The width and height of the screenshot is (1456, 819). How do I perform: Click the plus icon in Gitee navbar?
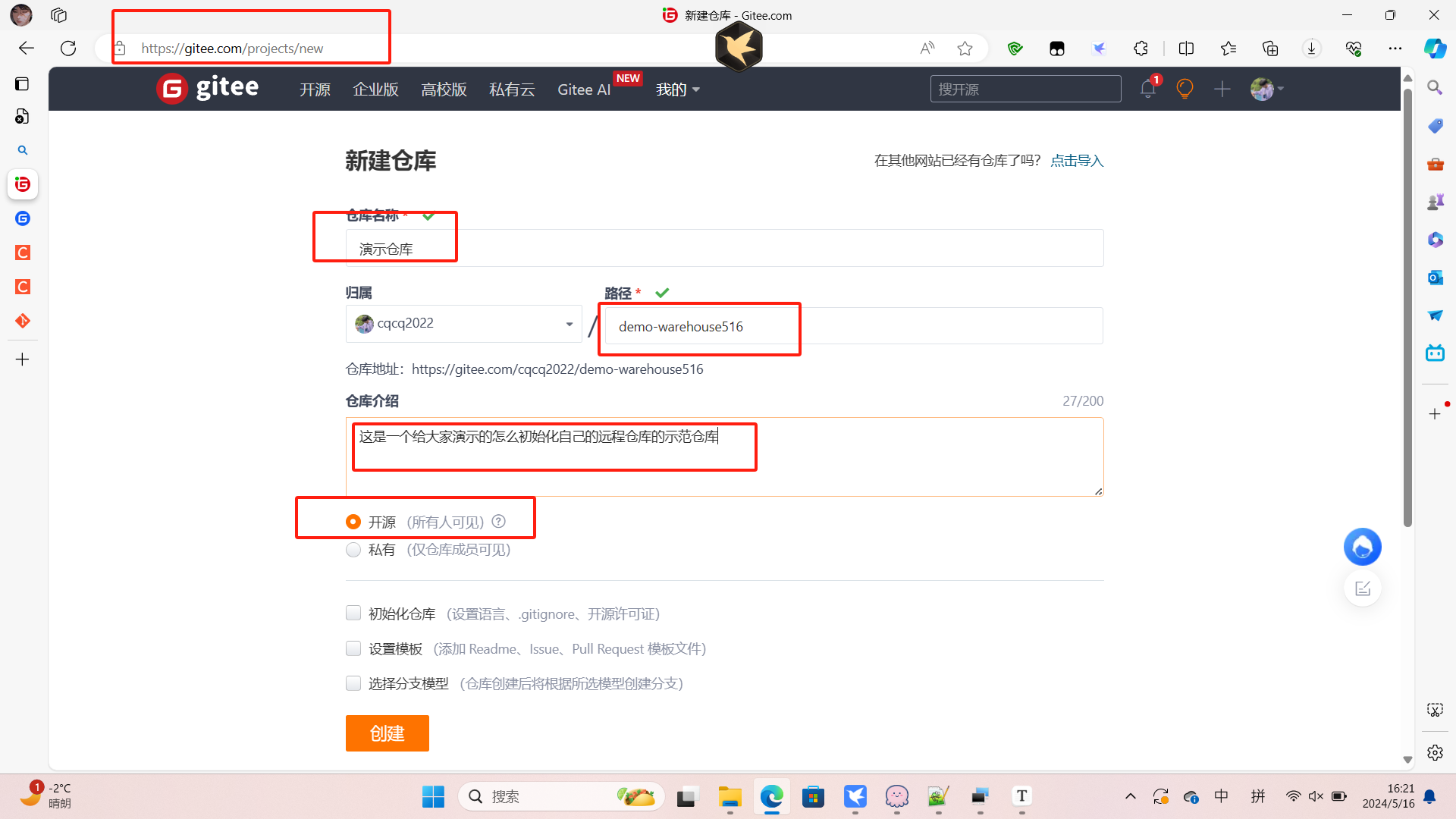pyautogui.click(x=1222, y=89)
